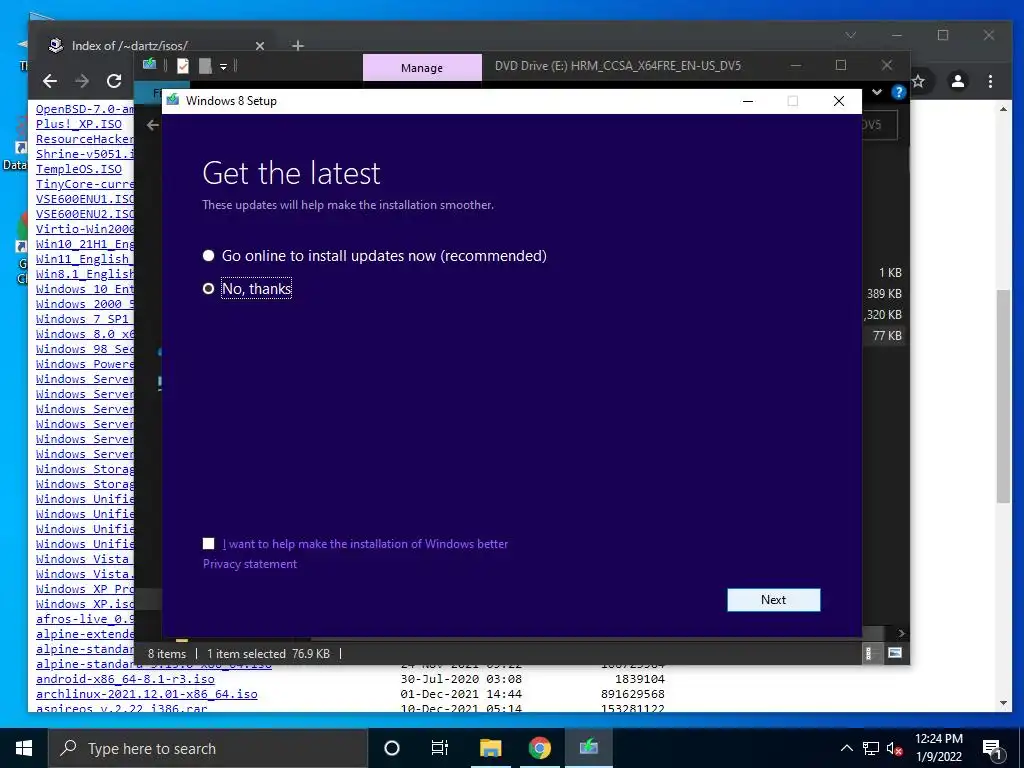Click File Explorer's blank document quick-access icon
The width and height of the screenshot is (1024, 768).
(205, 65)
